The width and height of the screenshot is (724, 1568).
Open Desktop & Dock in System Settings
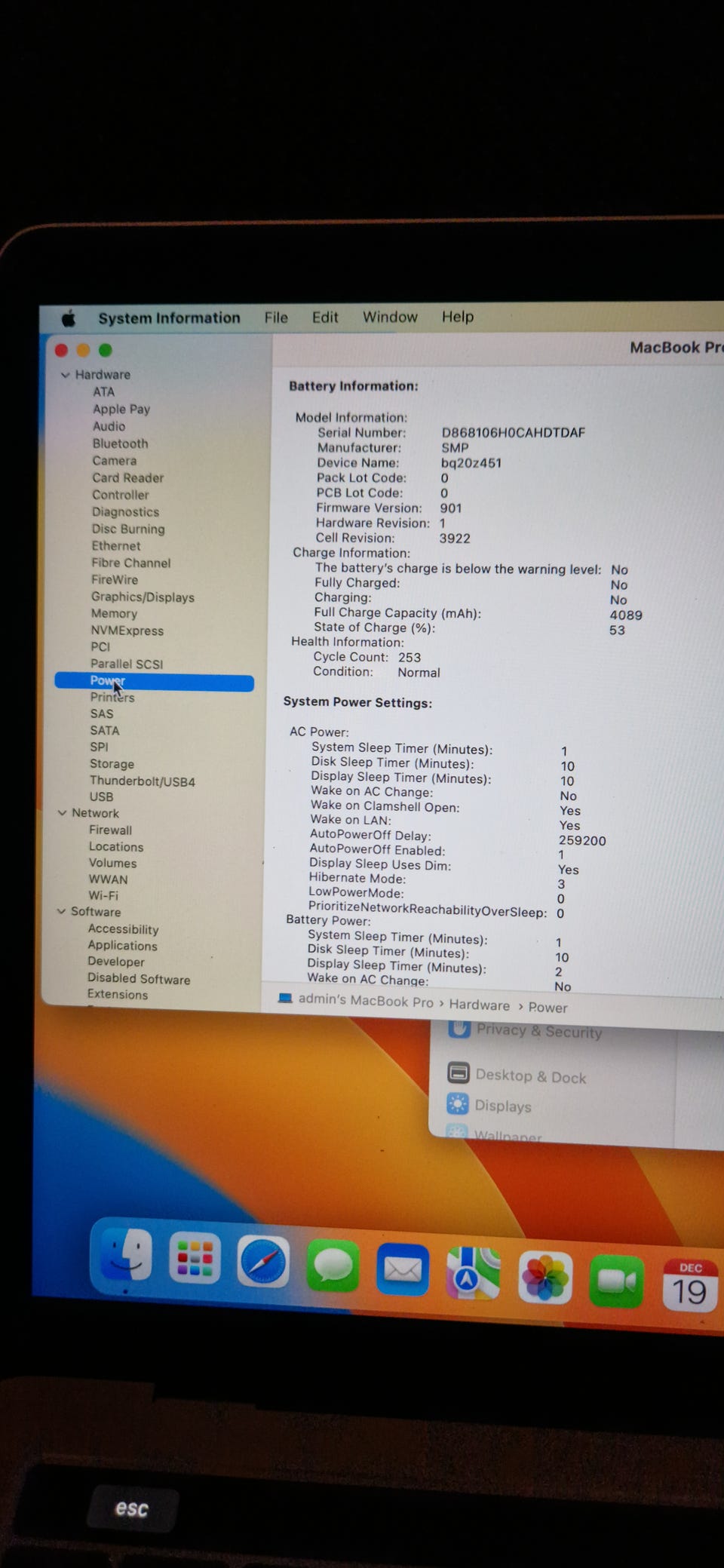click(x=531, y=1076)
